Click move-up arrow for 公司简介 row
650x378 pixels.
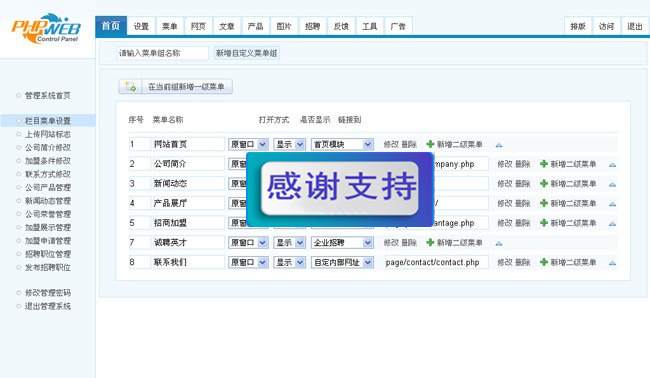[612, 165]
